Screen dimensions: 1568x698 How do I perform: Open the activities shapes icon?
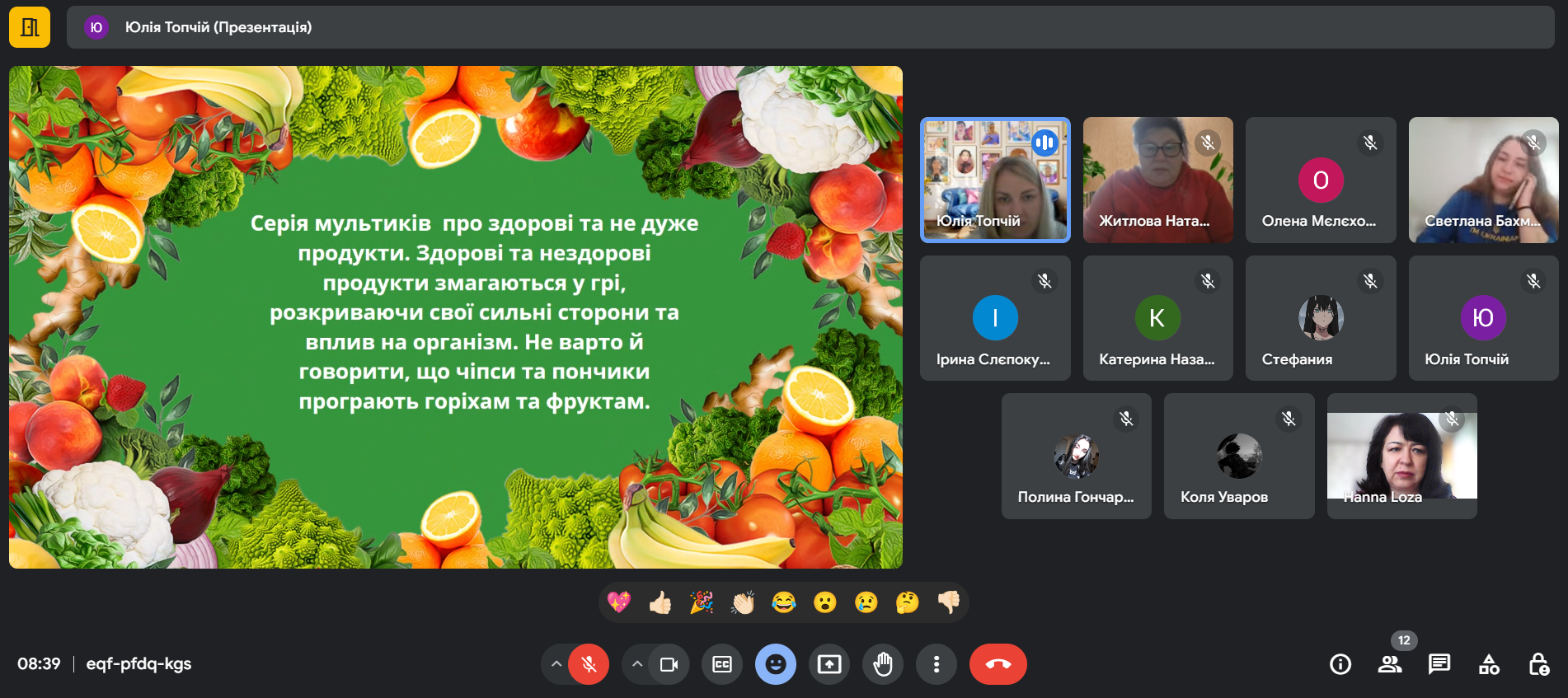pyautogui.click(x=1489, y=664)
